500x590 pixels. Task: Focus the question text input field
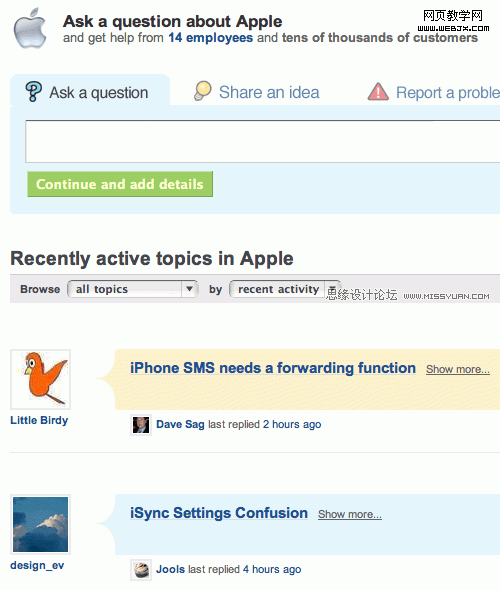click(263, 141)
